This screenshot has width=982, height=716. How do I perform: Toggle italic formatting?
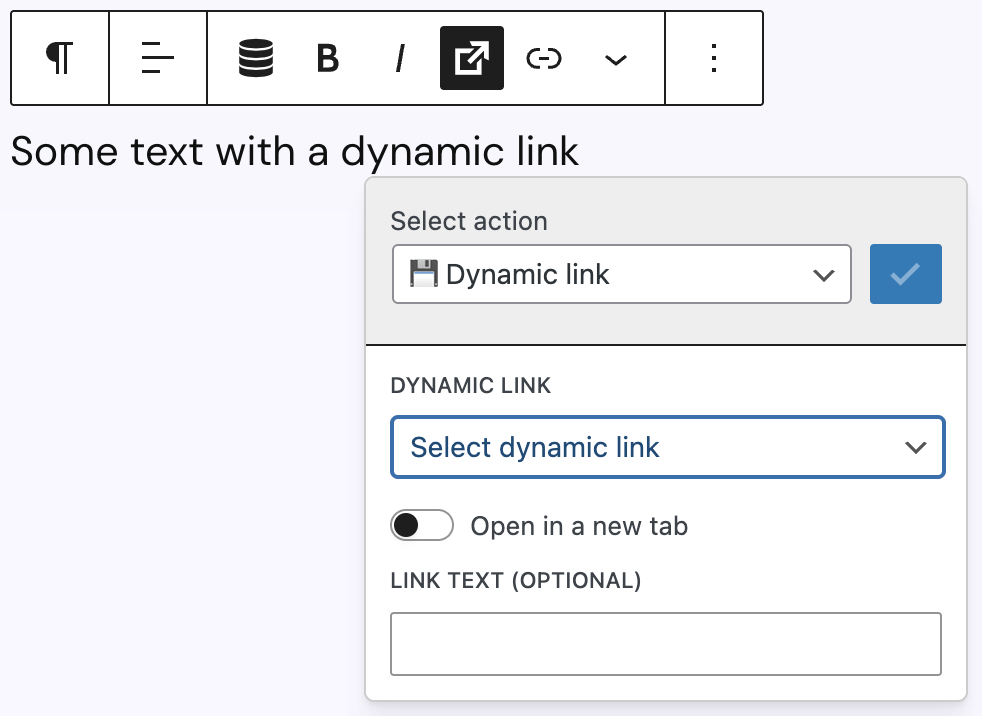[400, 58]
